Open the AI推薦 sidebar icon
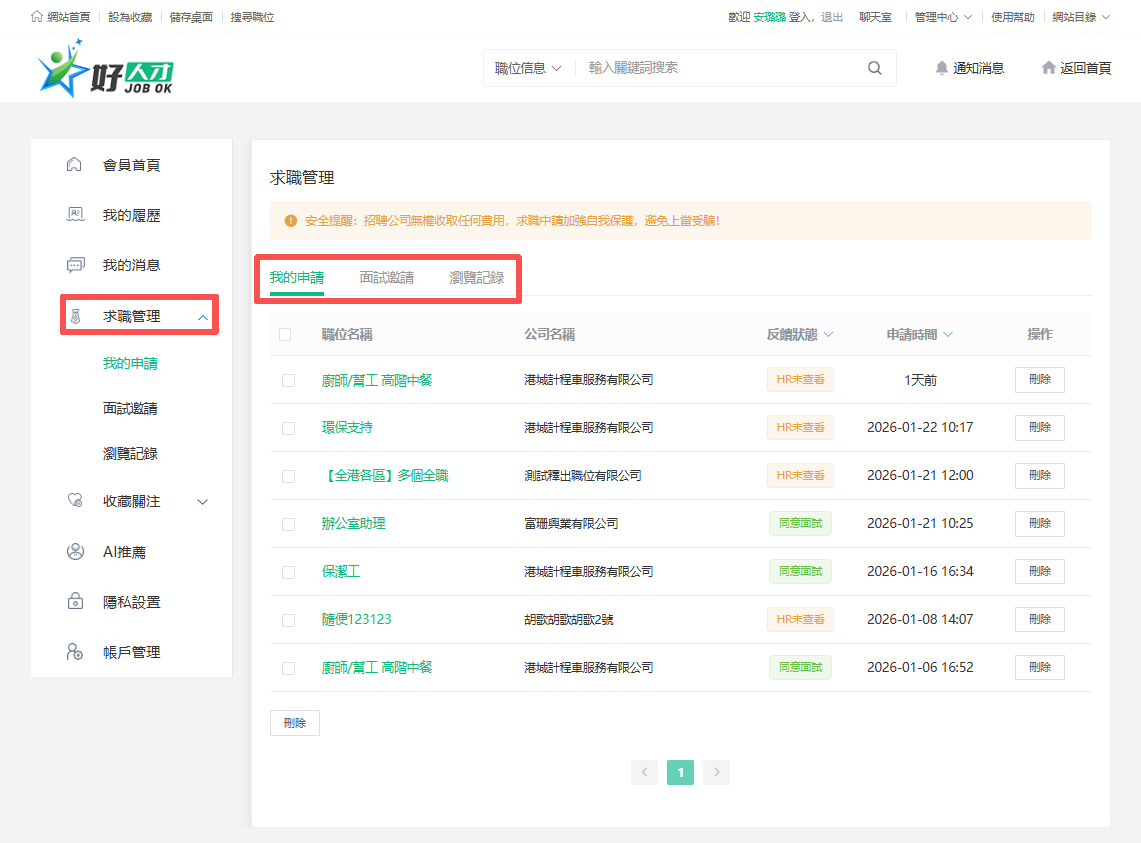 74,552
